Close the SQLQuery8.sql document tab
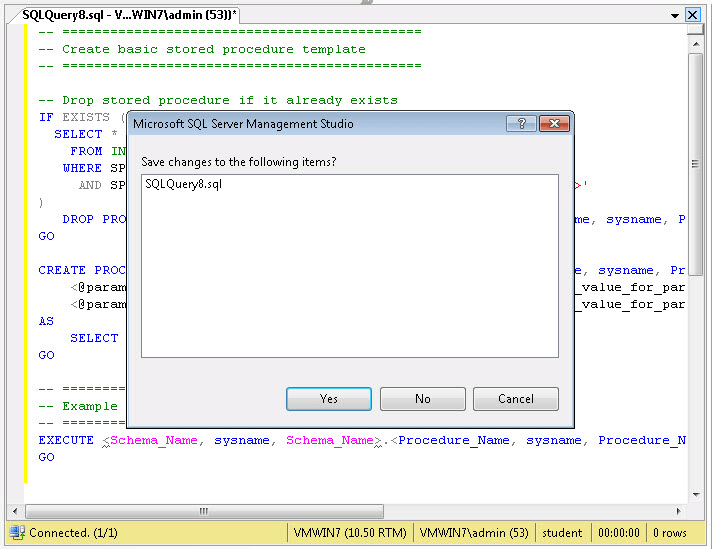Image resolution: width=712 pixels, height=549 pixels. tap(692, 15)
